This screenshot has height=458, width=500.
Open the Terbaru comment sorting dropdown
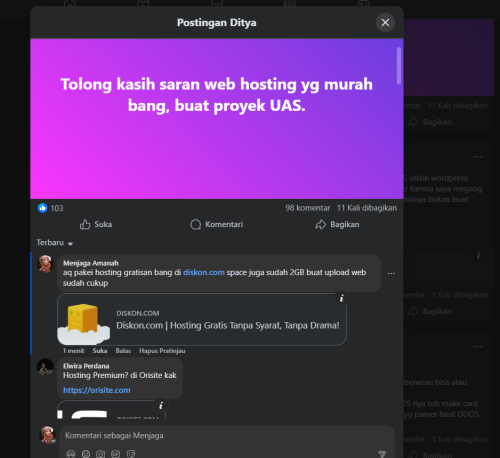click(x=55, y=243)
